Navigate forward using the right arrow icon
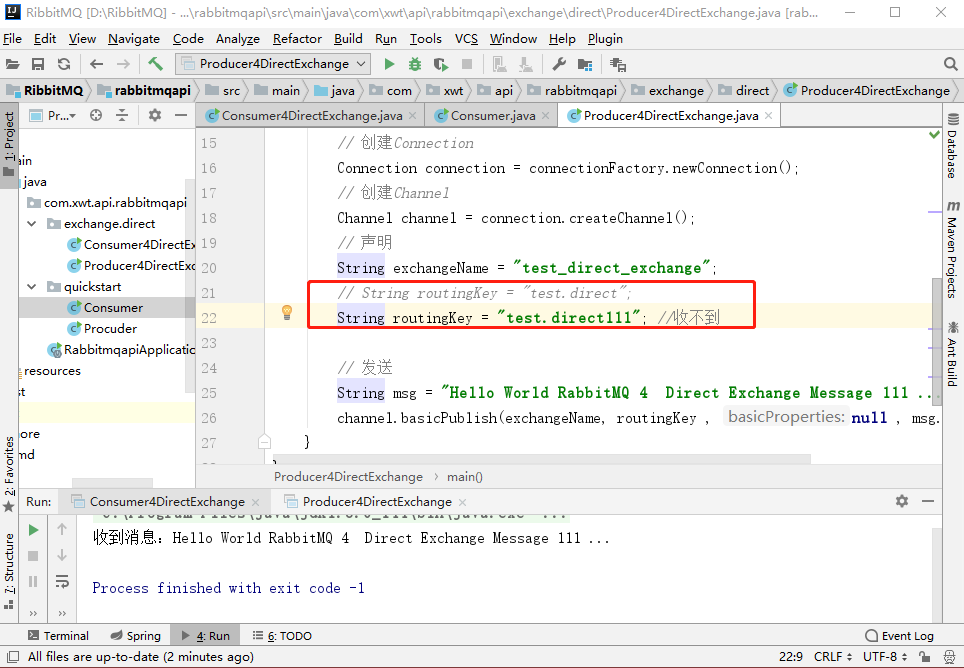 tap(123, 64)
